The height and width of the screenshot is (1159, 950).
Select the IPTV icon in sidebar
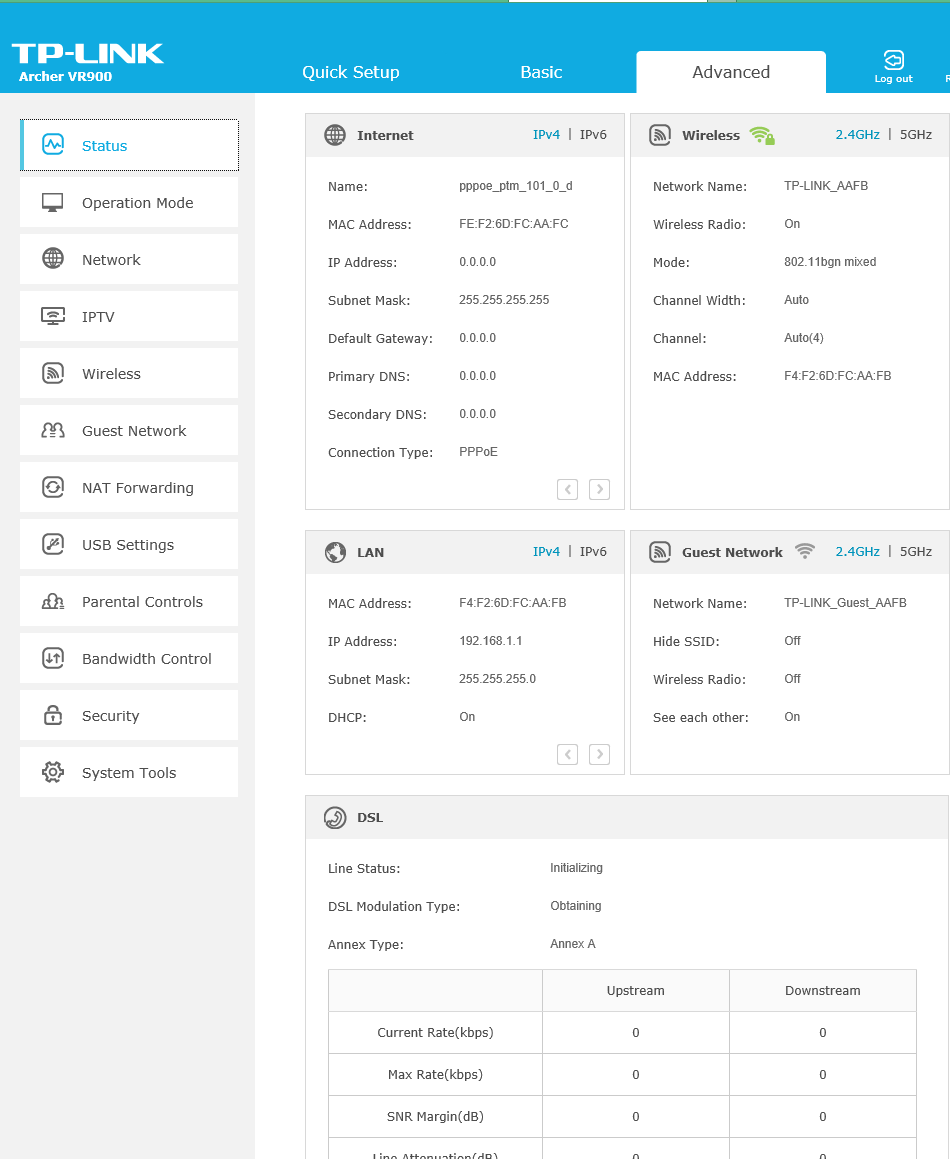point(53,317)
